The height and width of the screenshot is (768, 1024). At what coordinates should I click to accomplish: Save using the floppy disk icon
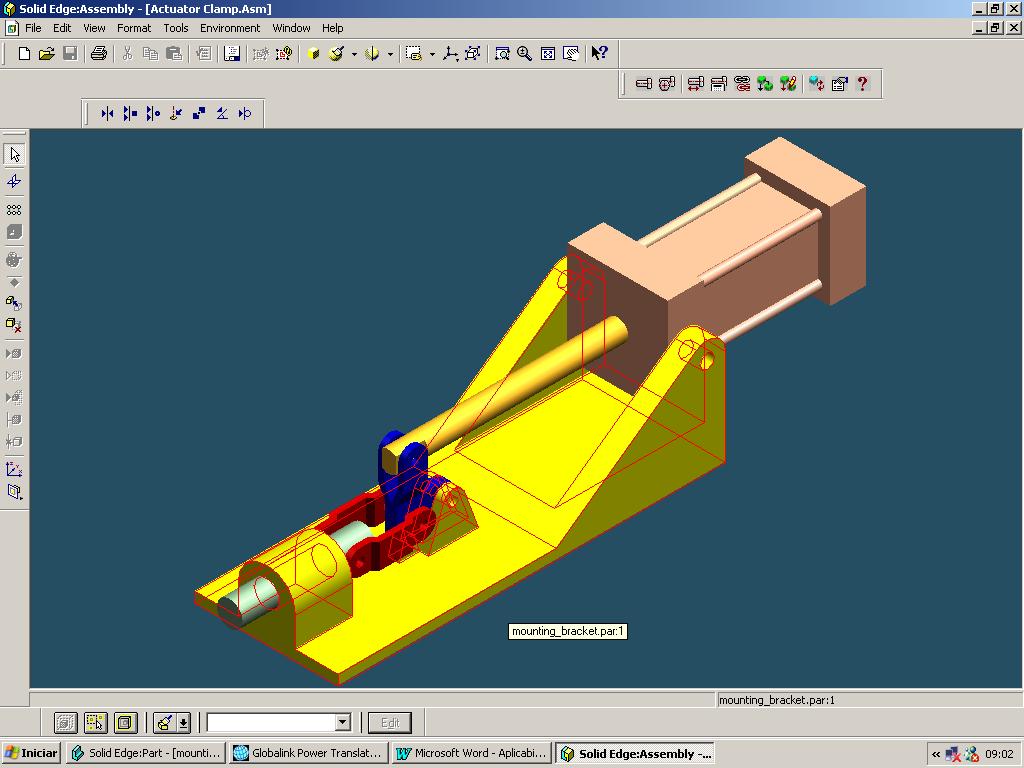(70, 54)
